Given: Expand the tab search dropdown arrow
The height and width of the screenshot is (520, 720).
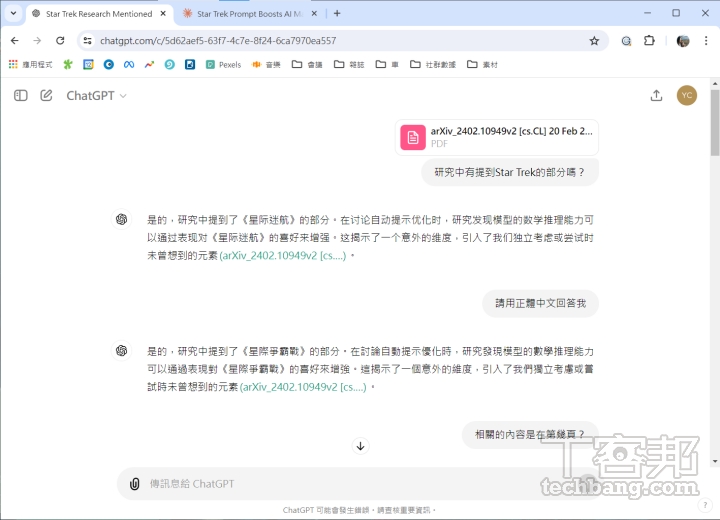Looking at the screenshot, I should (13, 13).
